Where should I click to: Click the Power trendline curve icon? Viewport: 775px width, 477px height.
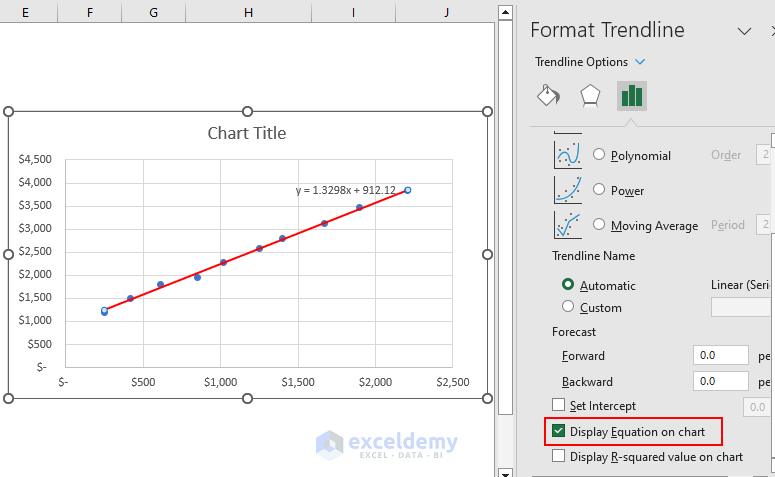pos(568,190)
